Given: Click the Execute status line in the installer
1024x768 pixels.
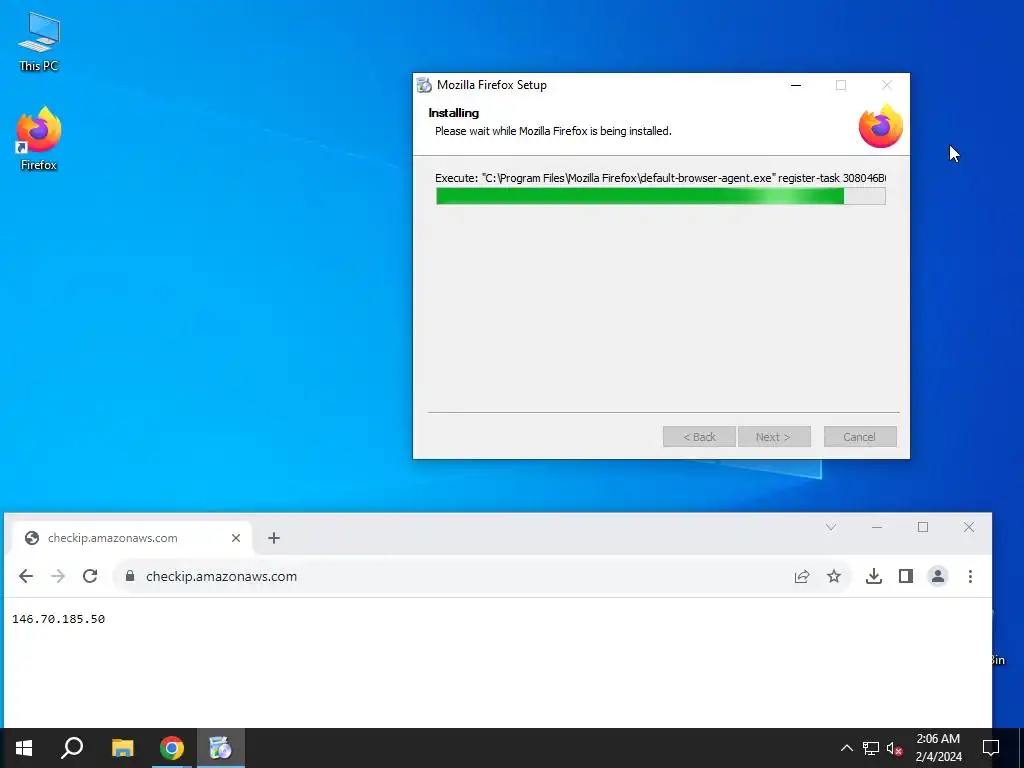Looking at the screenshot, I should pos(660,178).
